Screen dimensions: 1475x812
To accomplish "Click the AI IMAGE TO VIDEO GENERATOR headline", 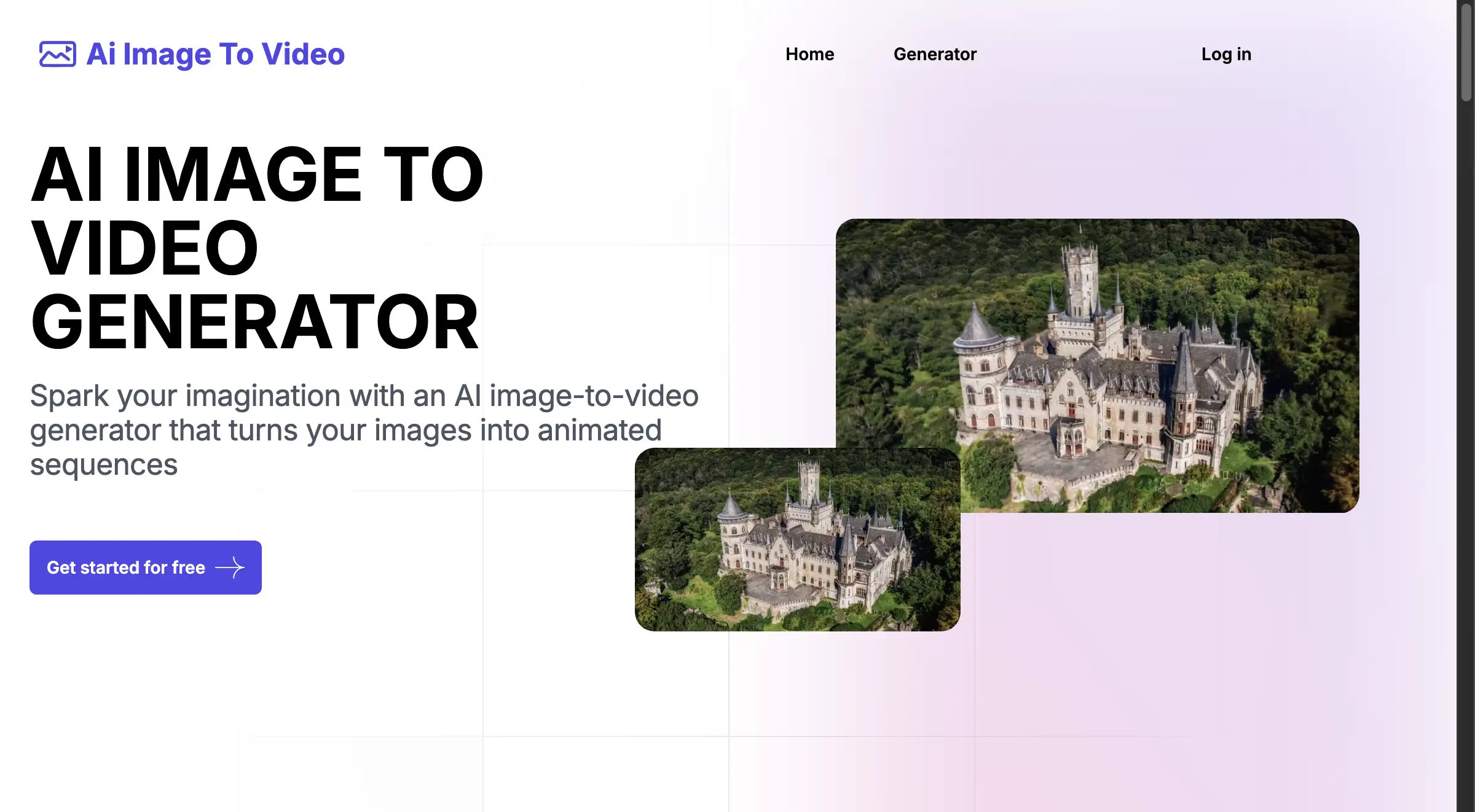I will (258, 246).
